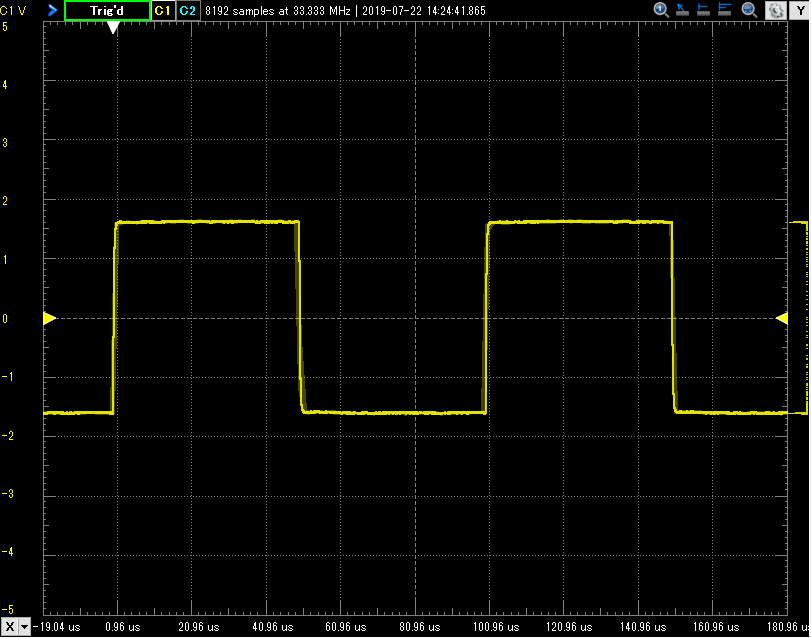Image resolution: width=811 pixels, height=638 pixels.
Task: Click the white trigger position triangle at the top of the plot
Action: tap(113, 27)
